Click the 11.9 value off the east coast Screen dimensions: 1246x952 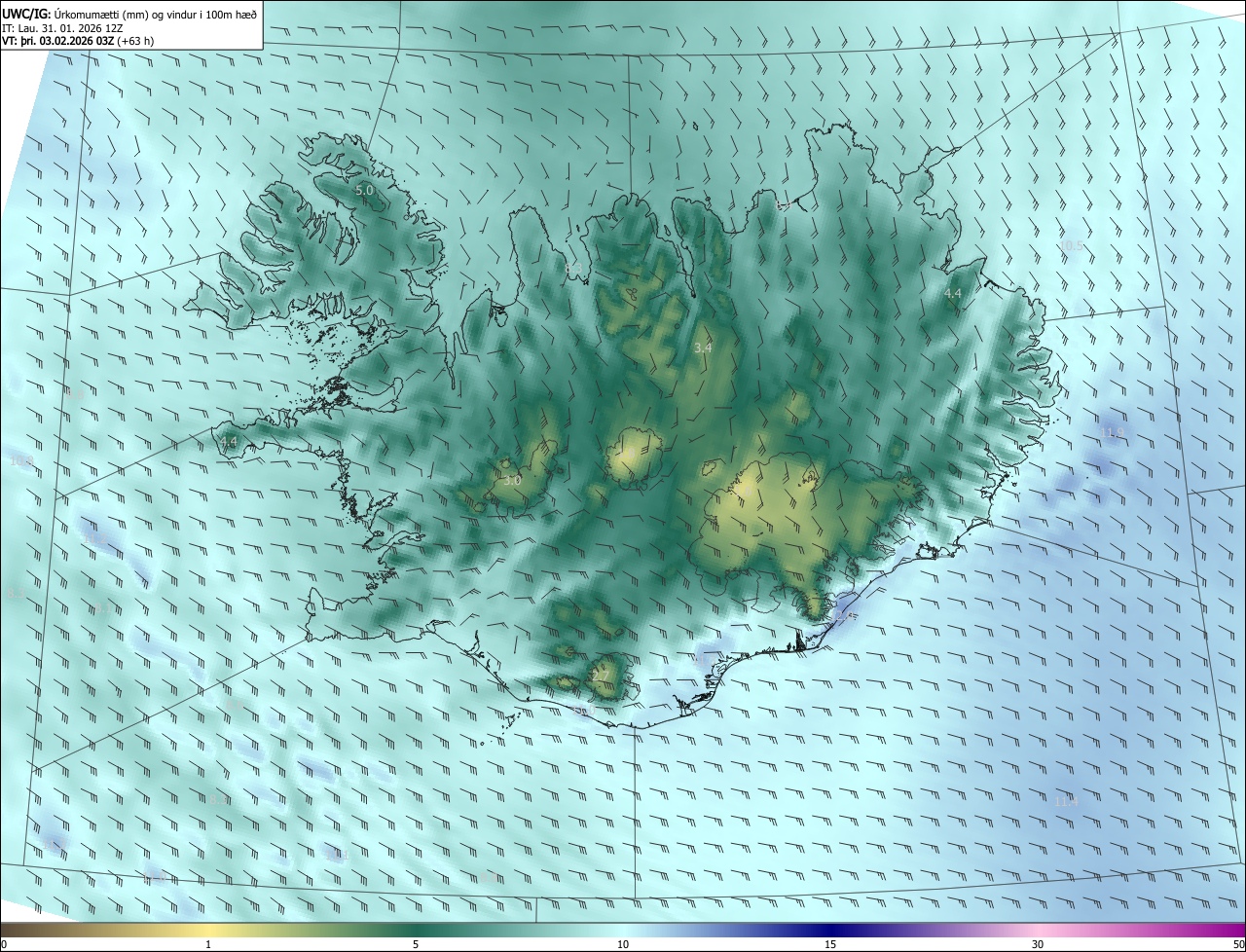click(x=1113, y=432)
